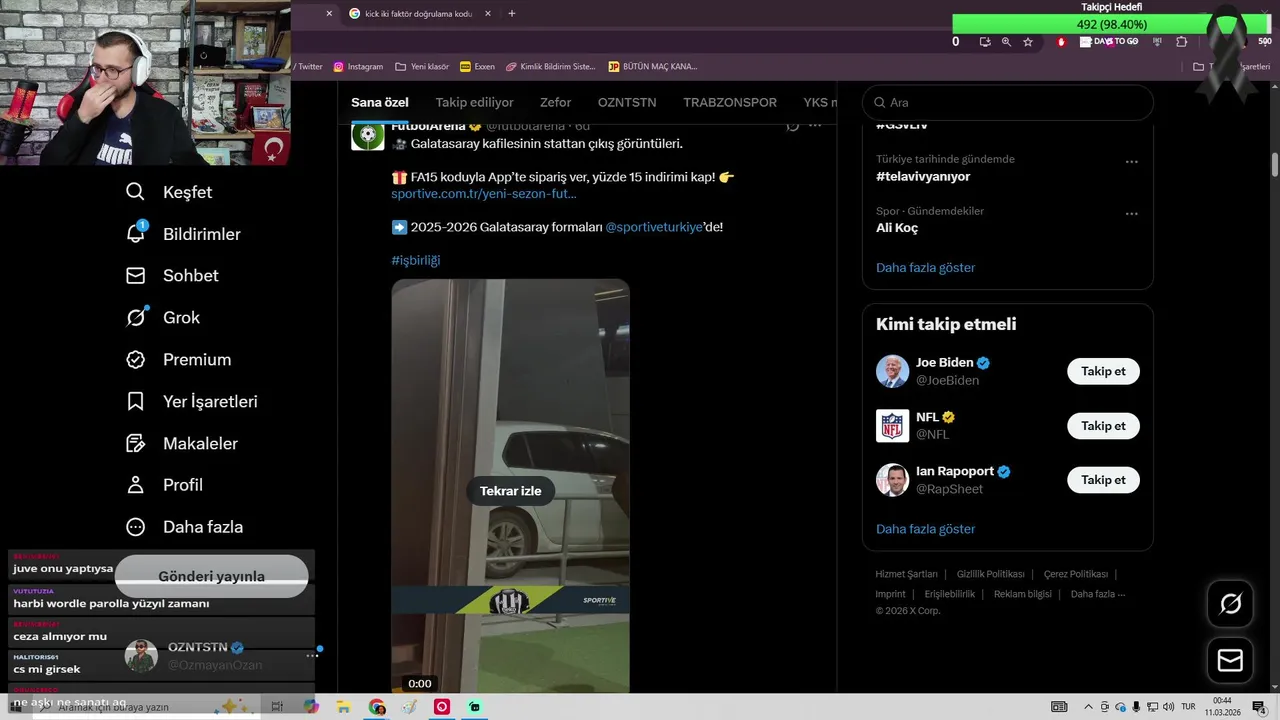Expand footer Daha fazla menu

(x=1097, y=594)
